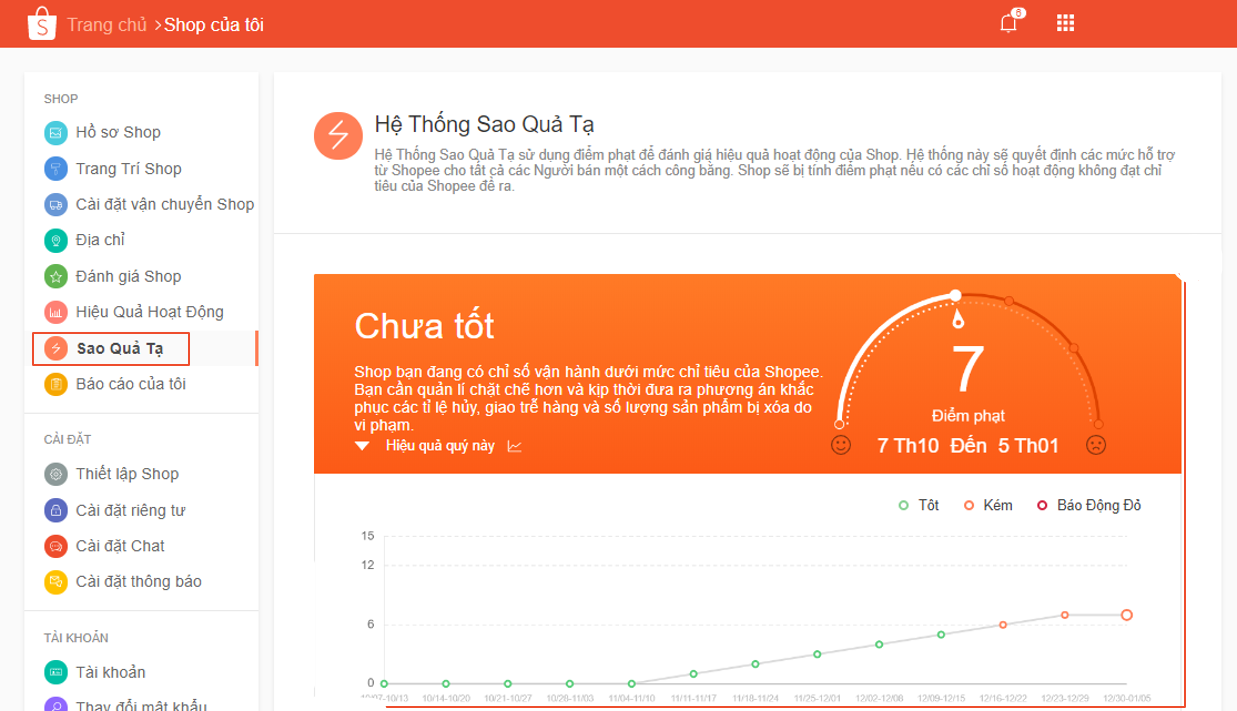Click the small chart icon beside Hiệu quả quý này

coord(515,446)
